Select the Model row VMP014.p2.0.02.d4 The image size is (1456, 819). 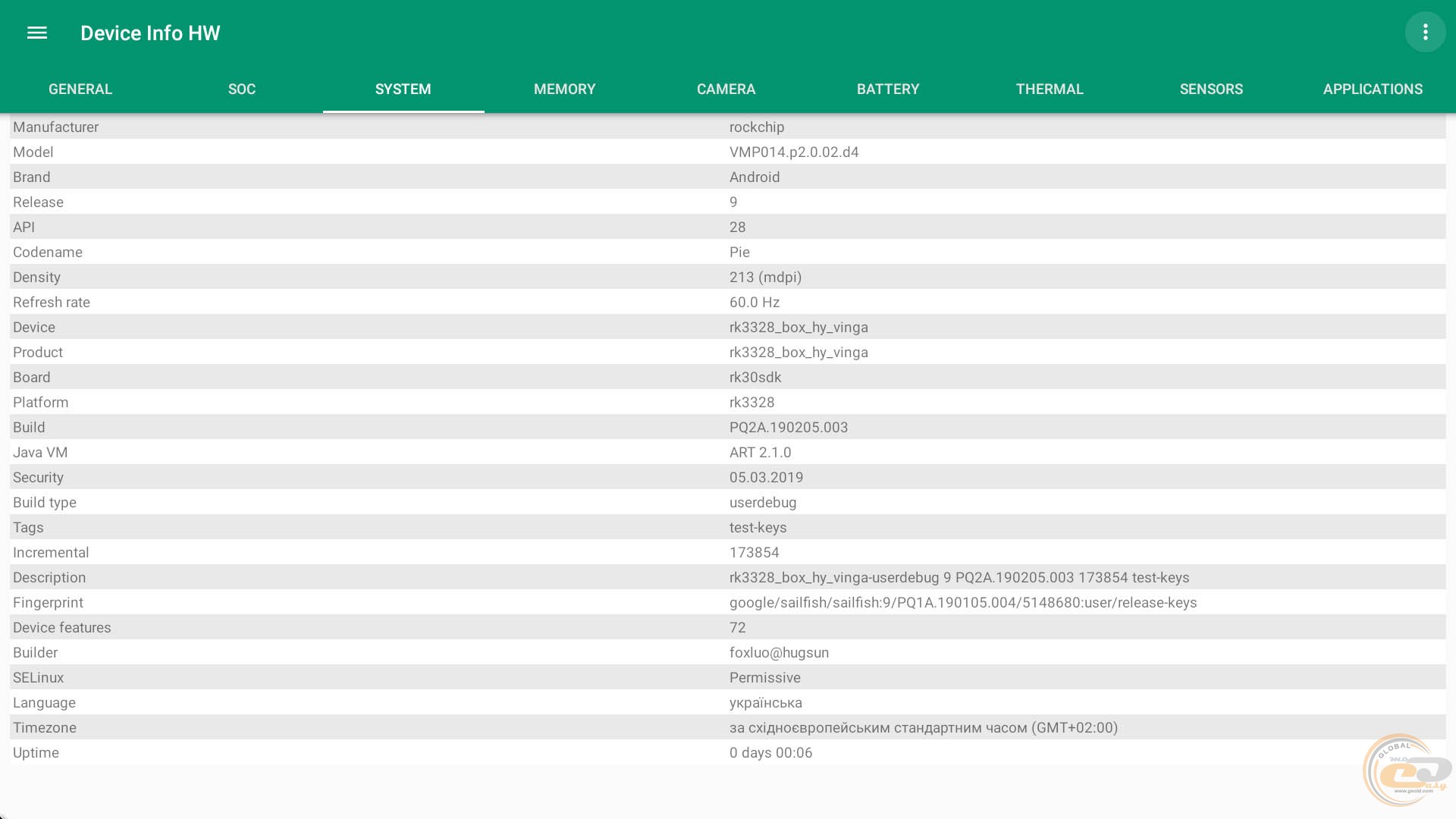793,152
